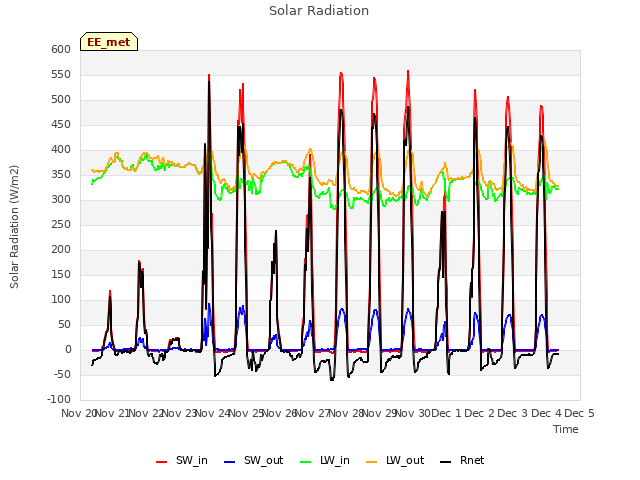Click the -100 y-axis tick label
Image resolution: width=640 pixels, height=480 pixels.
pyautogui.click(x=59, y=400)
